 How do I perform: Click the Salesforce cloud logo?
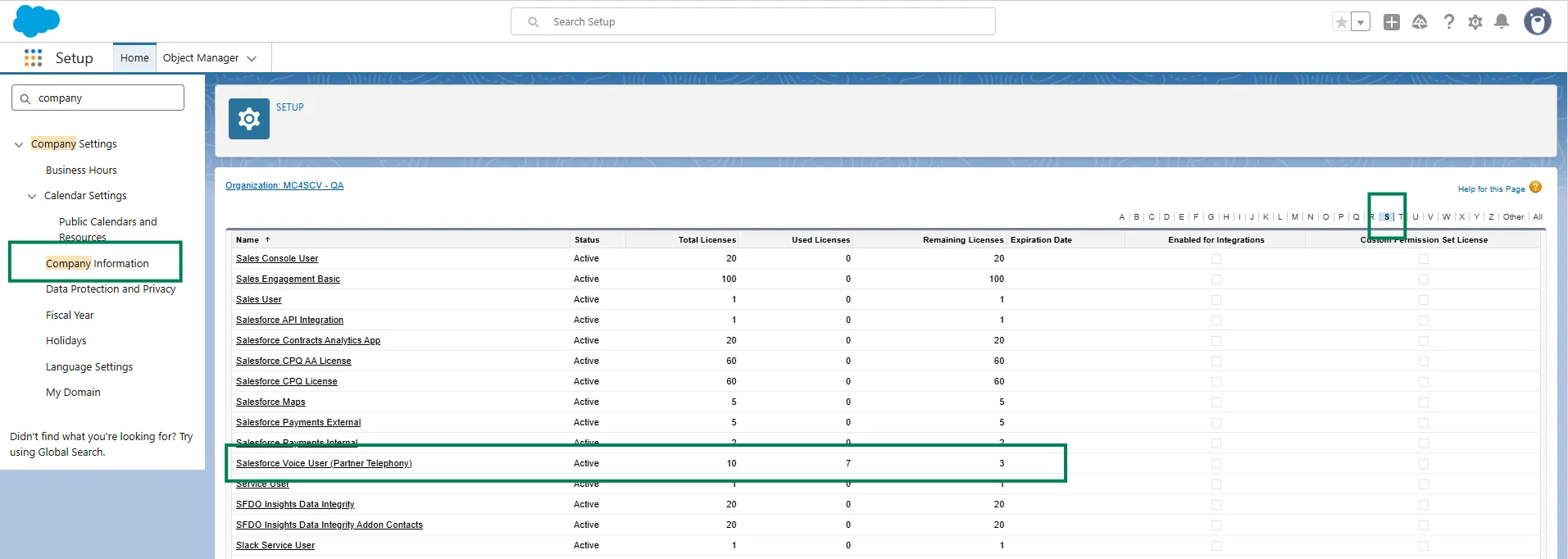(37, 21)
